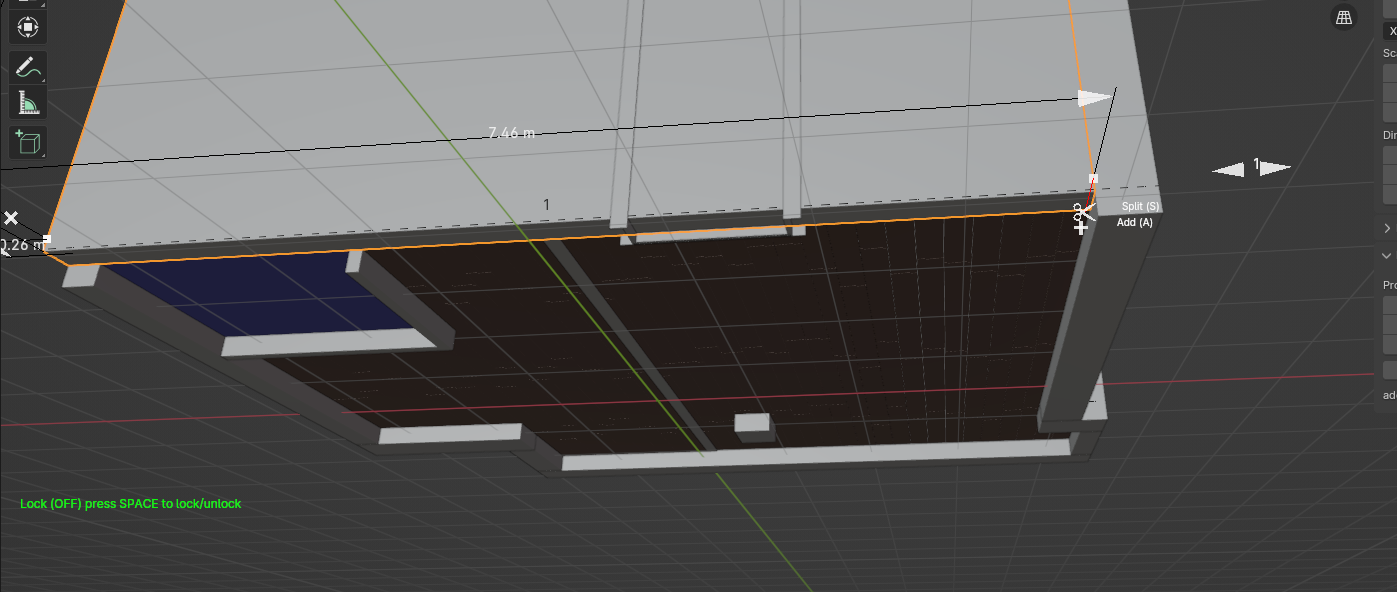Select the Annotate pencil tool
Viewport: 1397px width, 592px height.
pyautogui.click(x=28, y=67)
